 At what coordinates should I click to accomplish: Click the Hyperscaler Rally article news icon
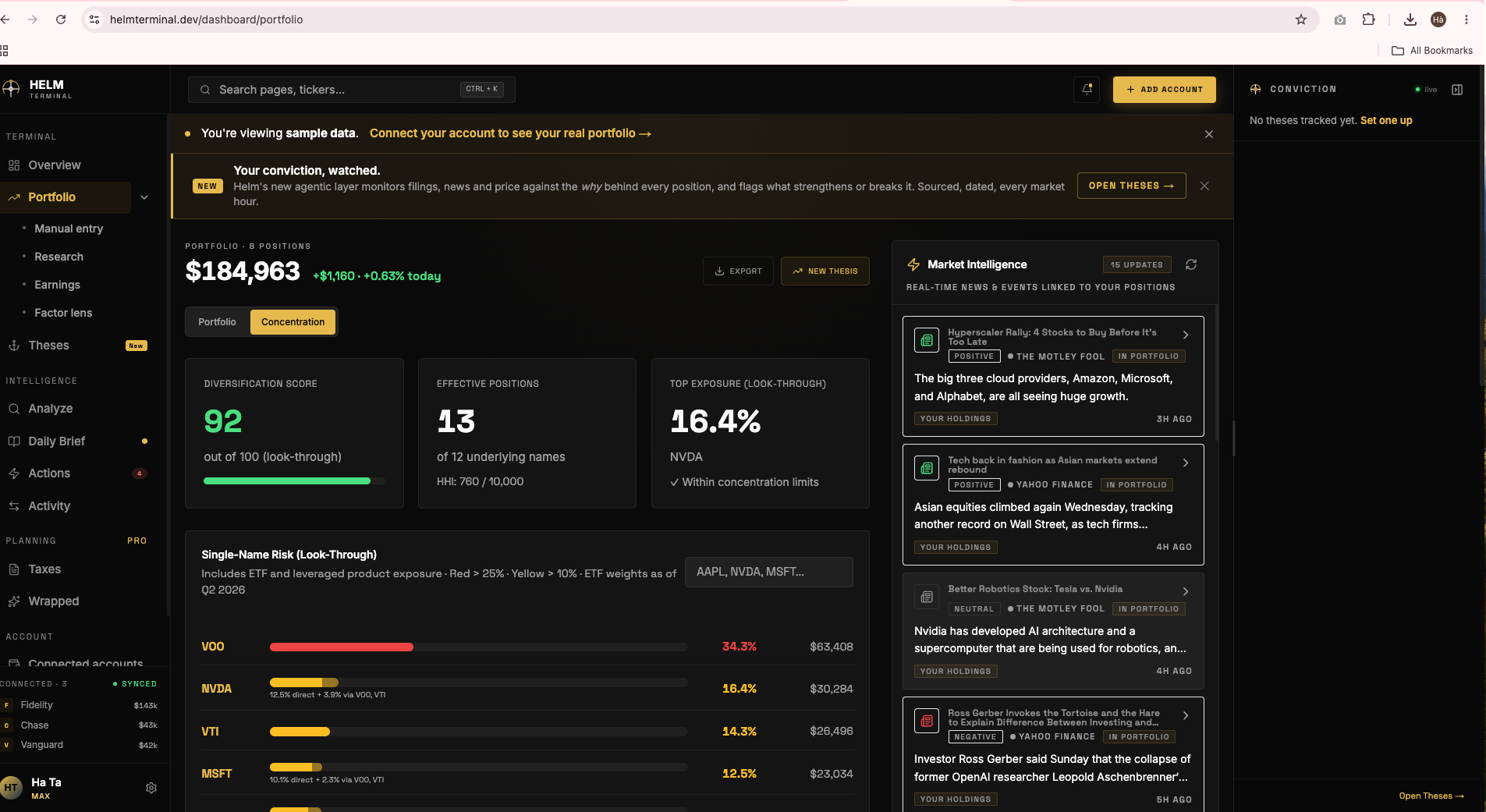(x=926, y=340)
